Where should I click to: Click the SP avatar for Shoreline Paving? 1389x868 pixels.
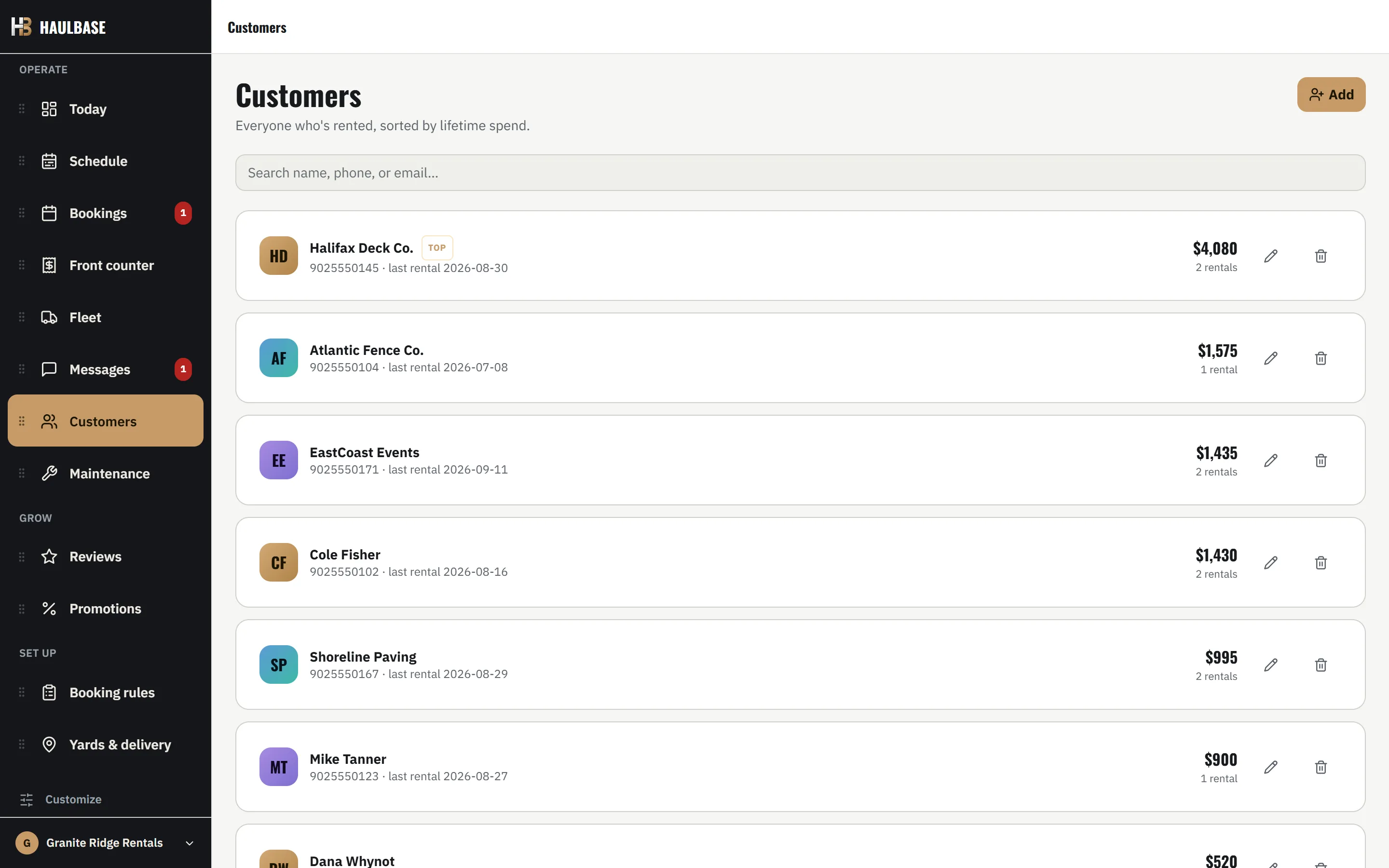coord(278,665)
